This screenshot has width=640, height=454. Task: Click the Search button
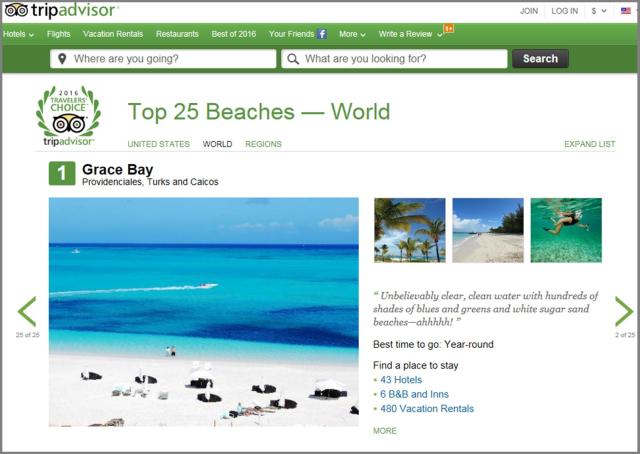[x=540, y=59]
